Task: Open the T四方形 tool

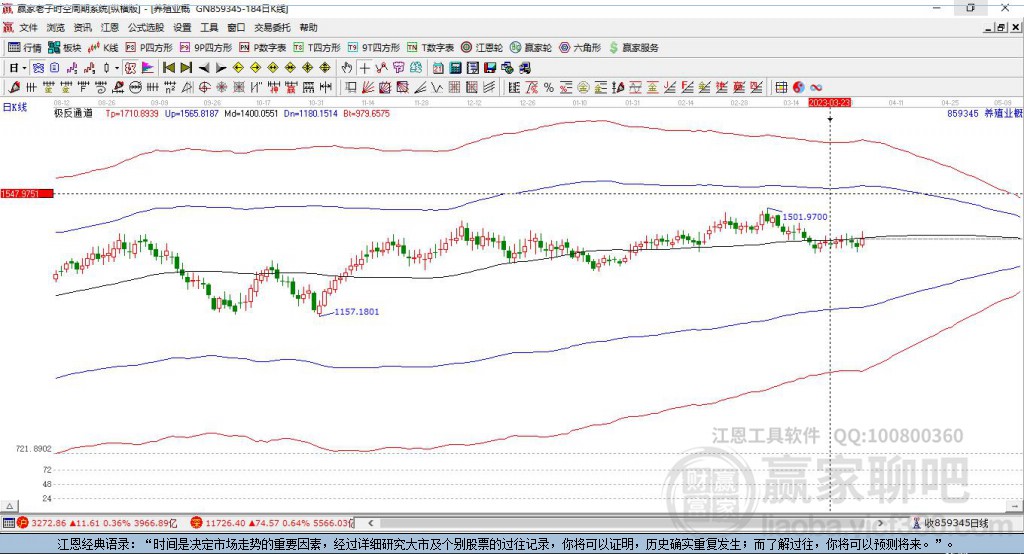Action: pyautogui.click(x=317, y=48)
